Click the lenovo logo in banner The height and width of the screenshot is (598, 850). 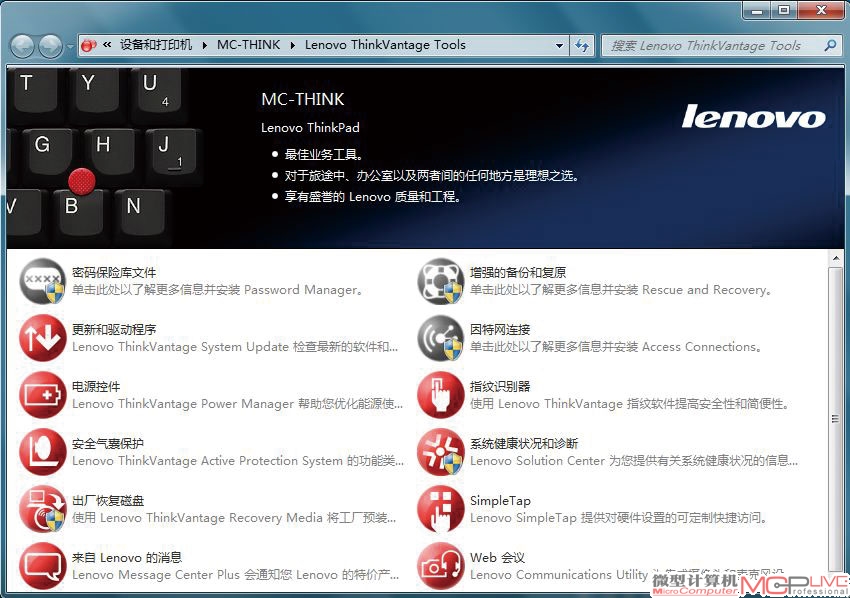[x=754, y=117]
